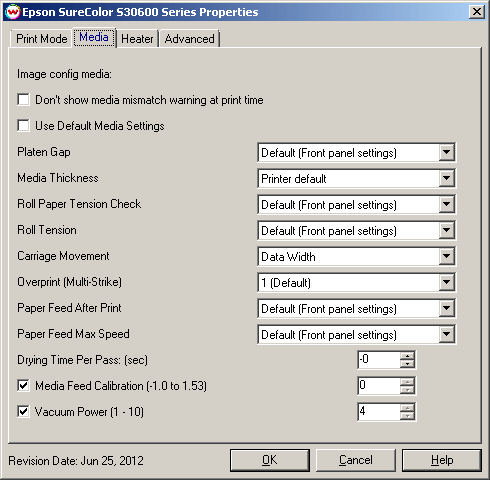The width and height of the screenshot is (490, 480).
Task: Confirm settings with the OK button
Action: click(x=269, y=460)
